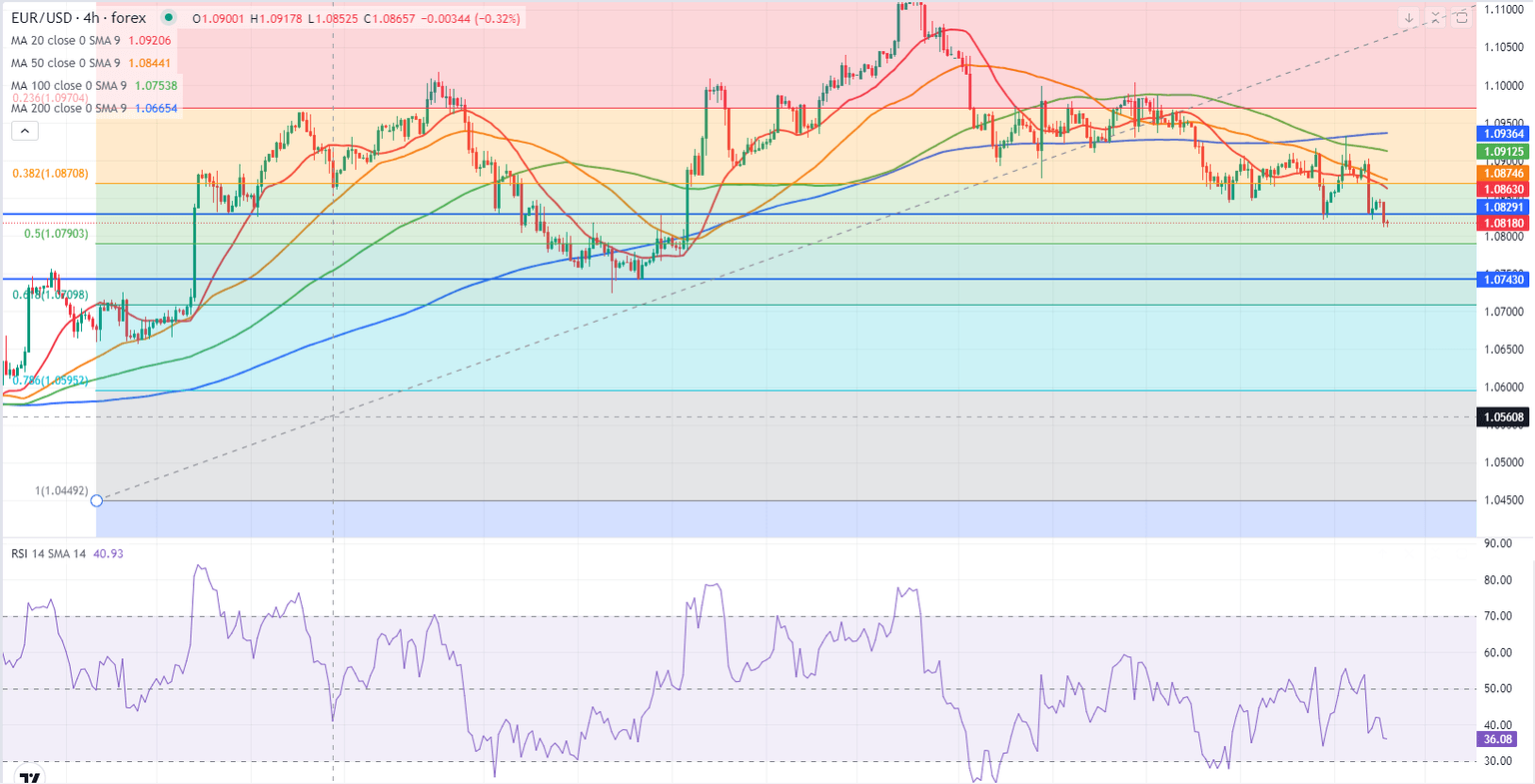
Task: Click the orange 1.08746 price label
Action: [1502, 173]
